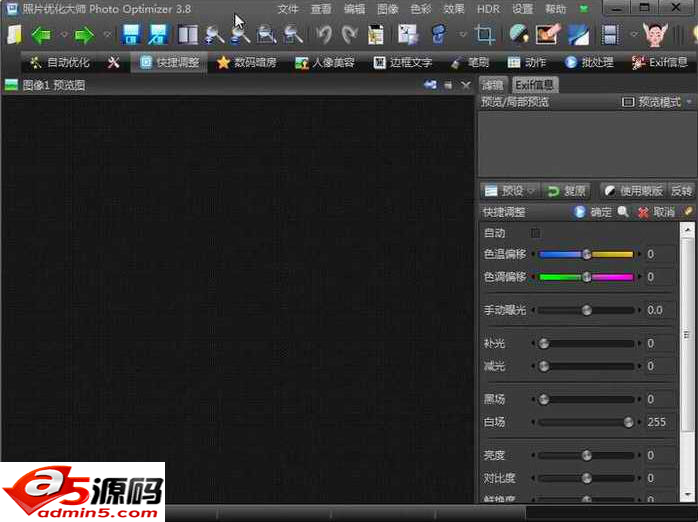Switch to the 自动优化 tab
This screenshot has width=698, height=522.
(61, 63)
